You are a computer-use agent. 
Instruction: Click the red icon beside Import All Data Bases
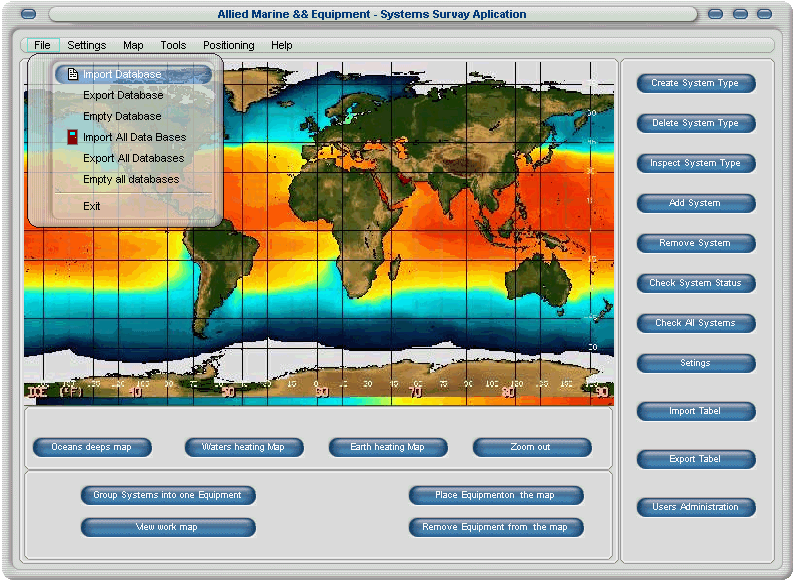point(72,137)
